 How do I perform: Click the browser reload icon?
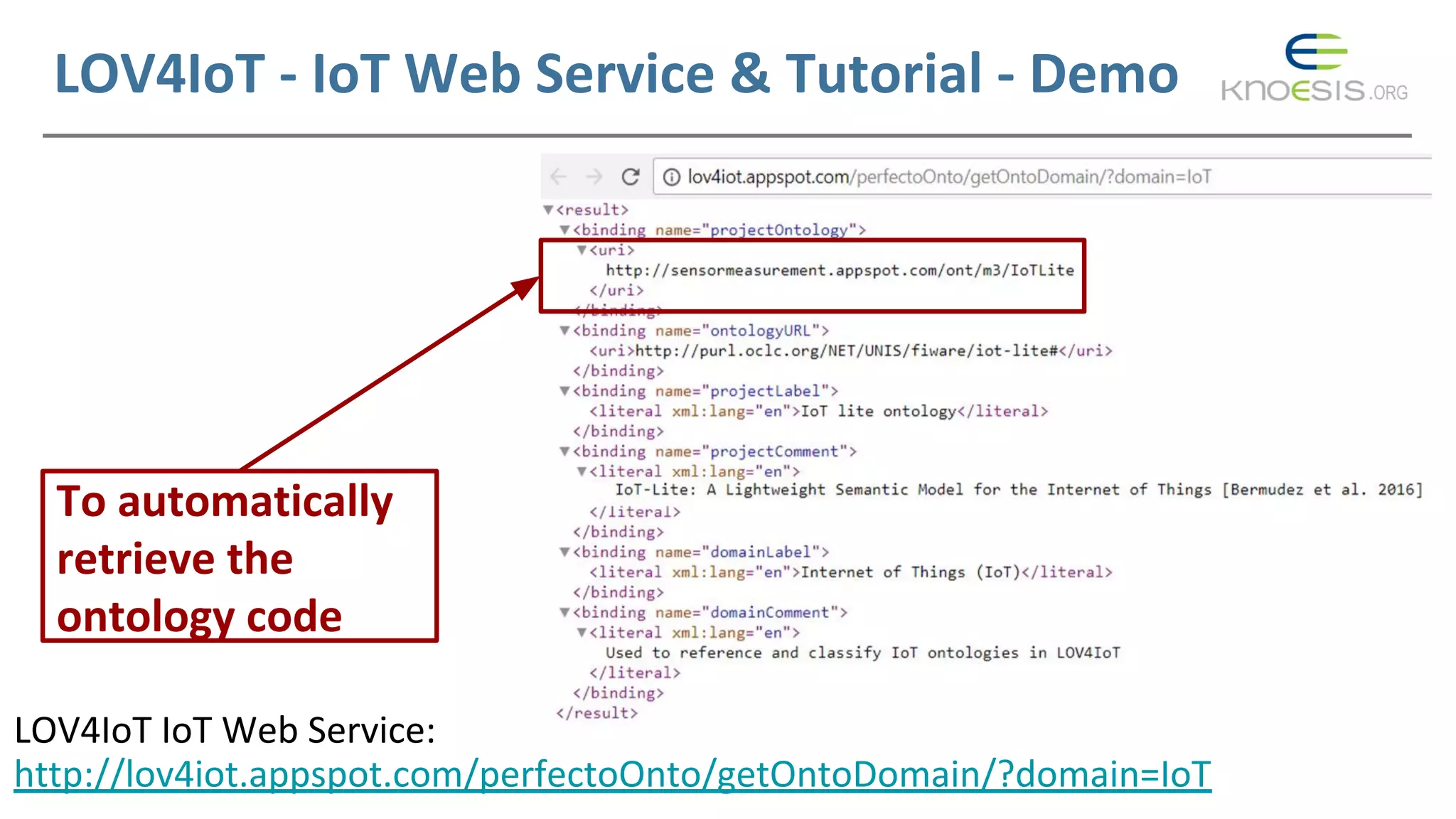tap(631, 176)
